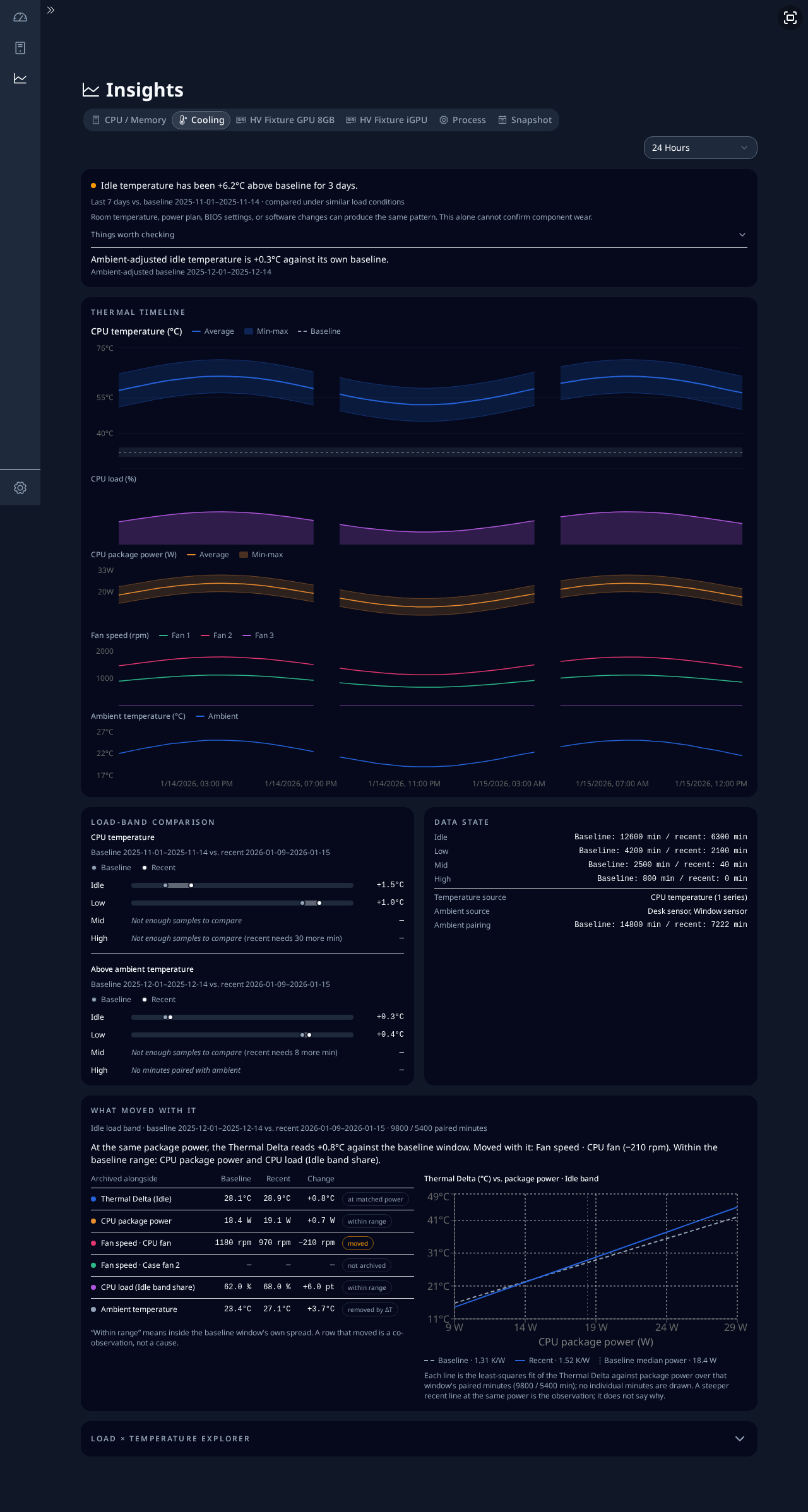Viewport: 808px width, 1512px height.
Task: Select the Ambient temperature row label
Action: click(x=139, y=1309)
